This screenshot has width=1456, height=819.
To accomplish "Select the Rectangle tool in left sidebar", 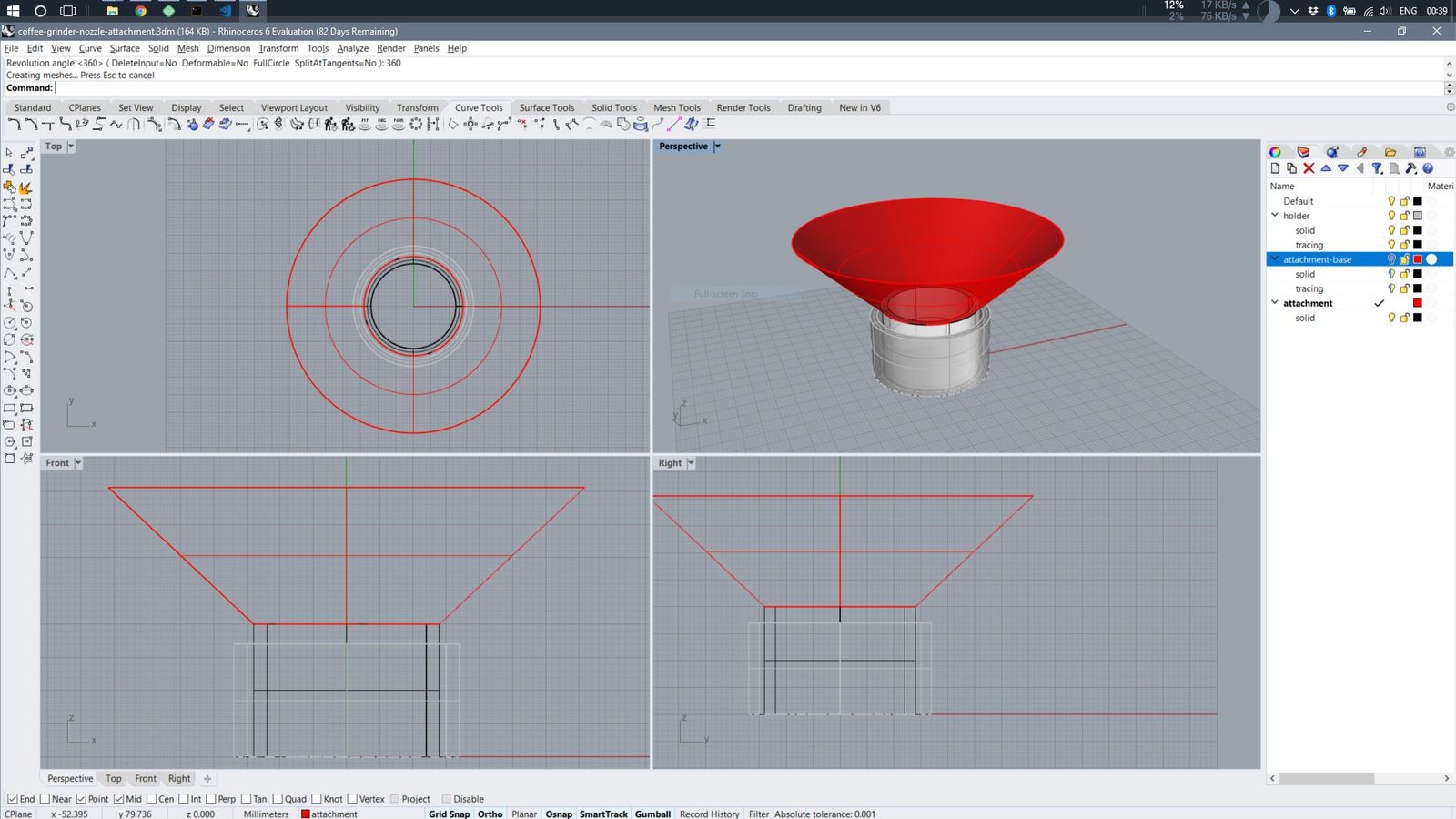I will [x=9, y=408].
